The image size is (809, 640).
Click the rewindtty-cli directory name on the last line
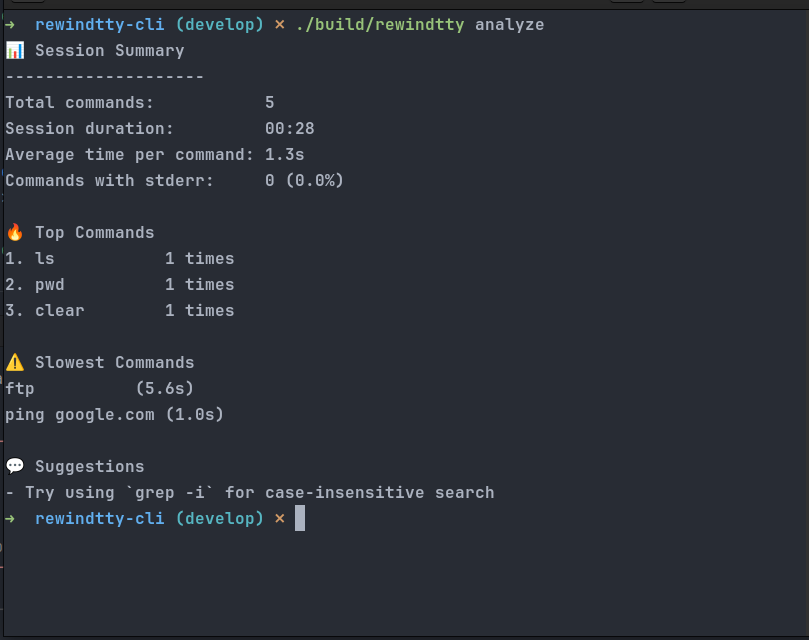(99, 518)
